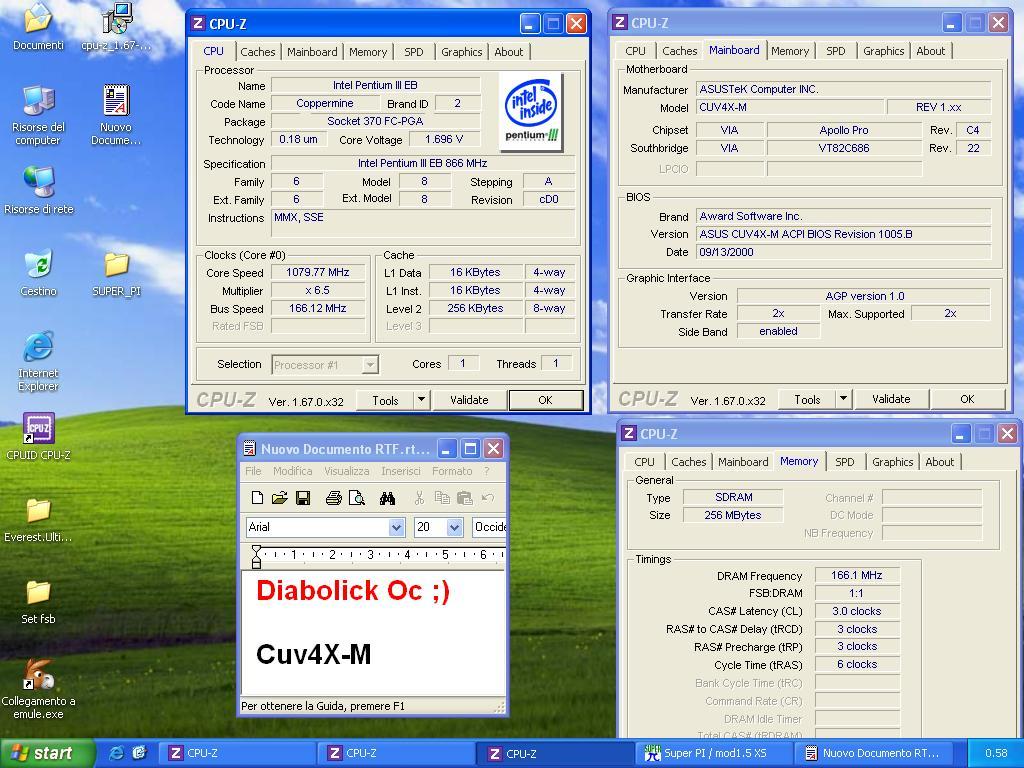
Task: Expand the Arial font dropdown
Action: [x=396, y=527]
